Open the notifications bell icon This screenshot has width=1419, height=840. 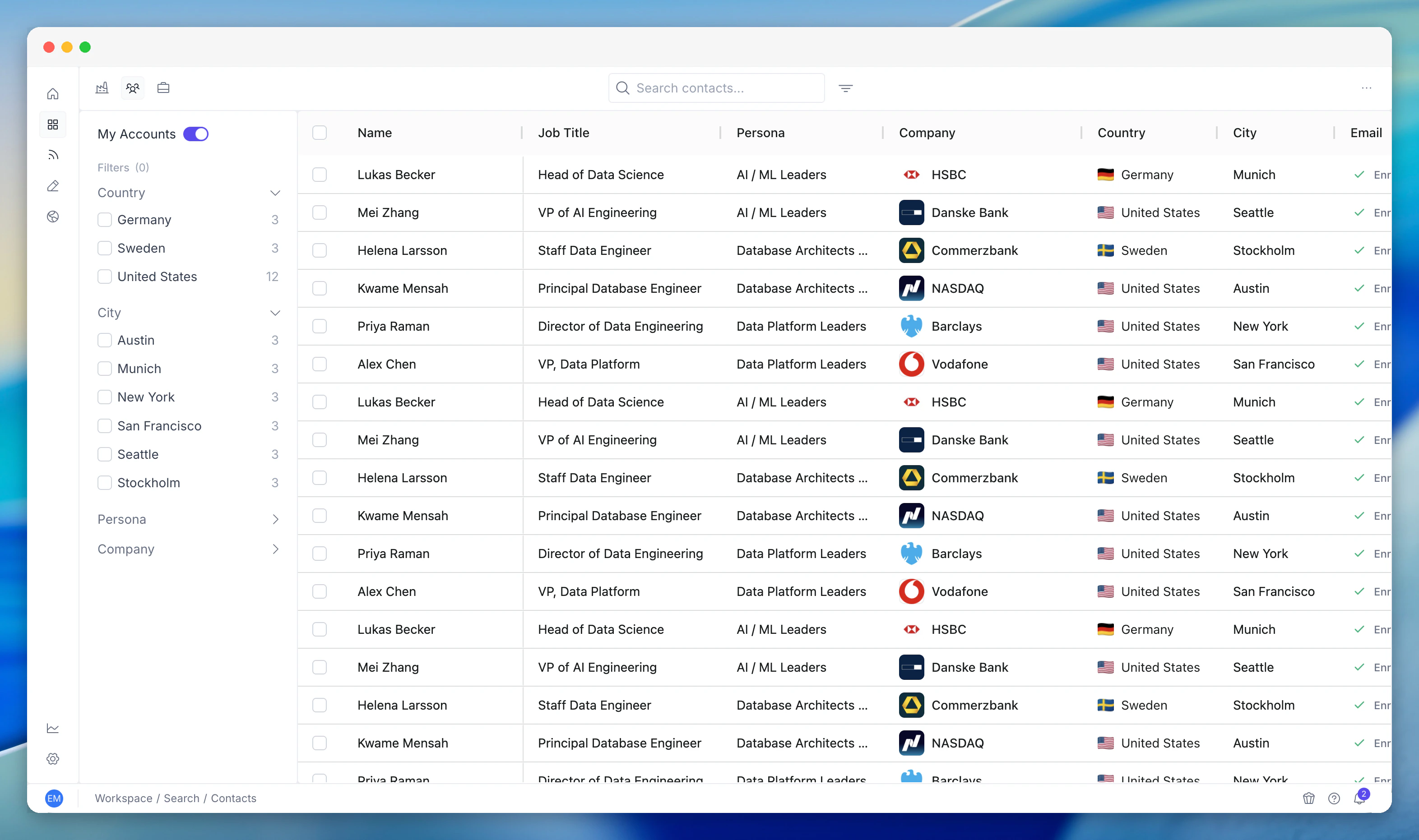[x=1359, y=798]
